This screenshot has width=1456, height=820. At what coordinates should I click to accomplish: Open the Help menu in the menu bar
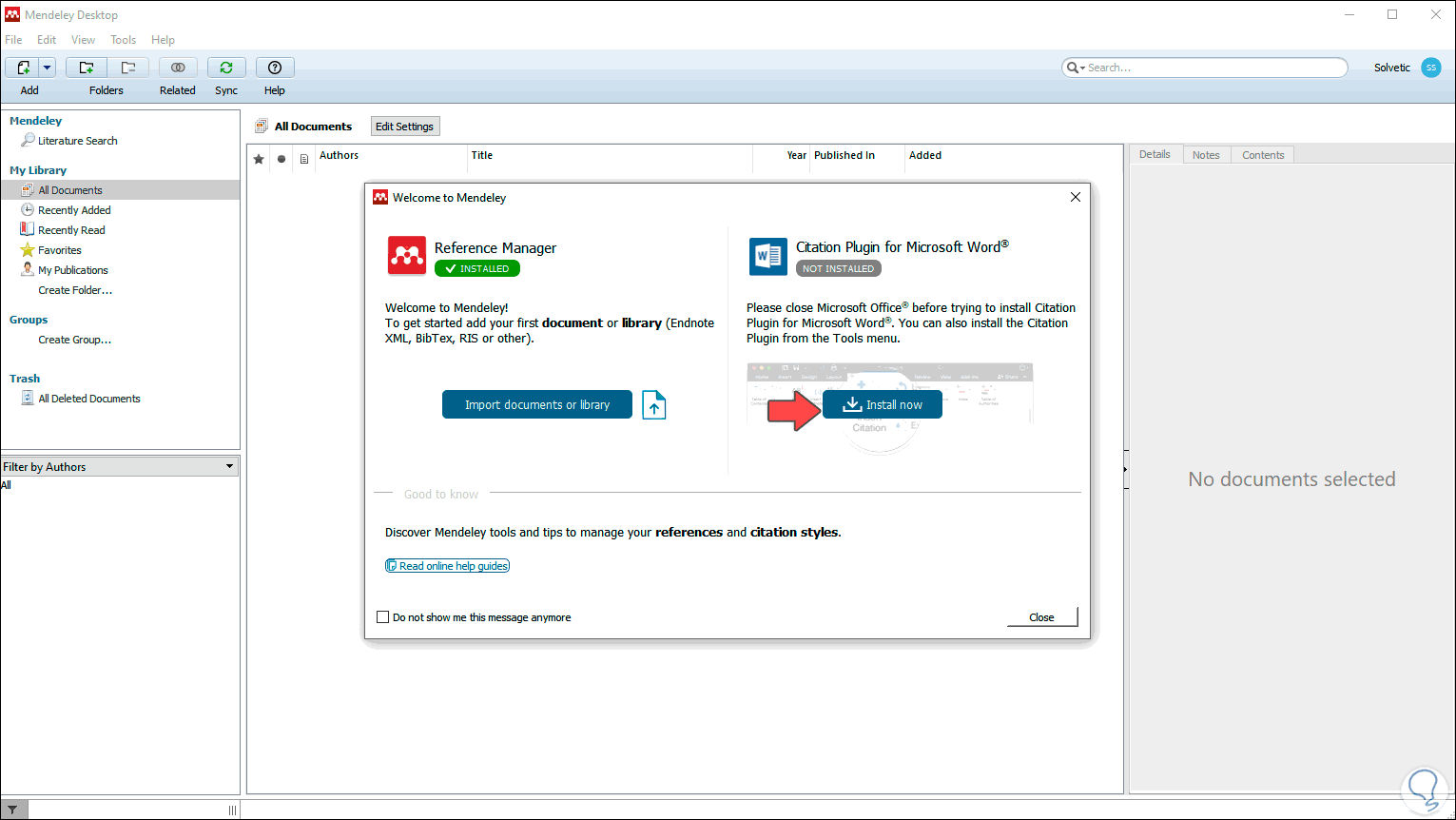coord(164,40)
